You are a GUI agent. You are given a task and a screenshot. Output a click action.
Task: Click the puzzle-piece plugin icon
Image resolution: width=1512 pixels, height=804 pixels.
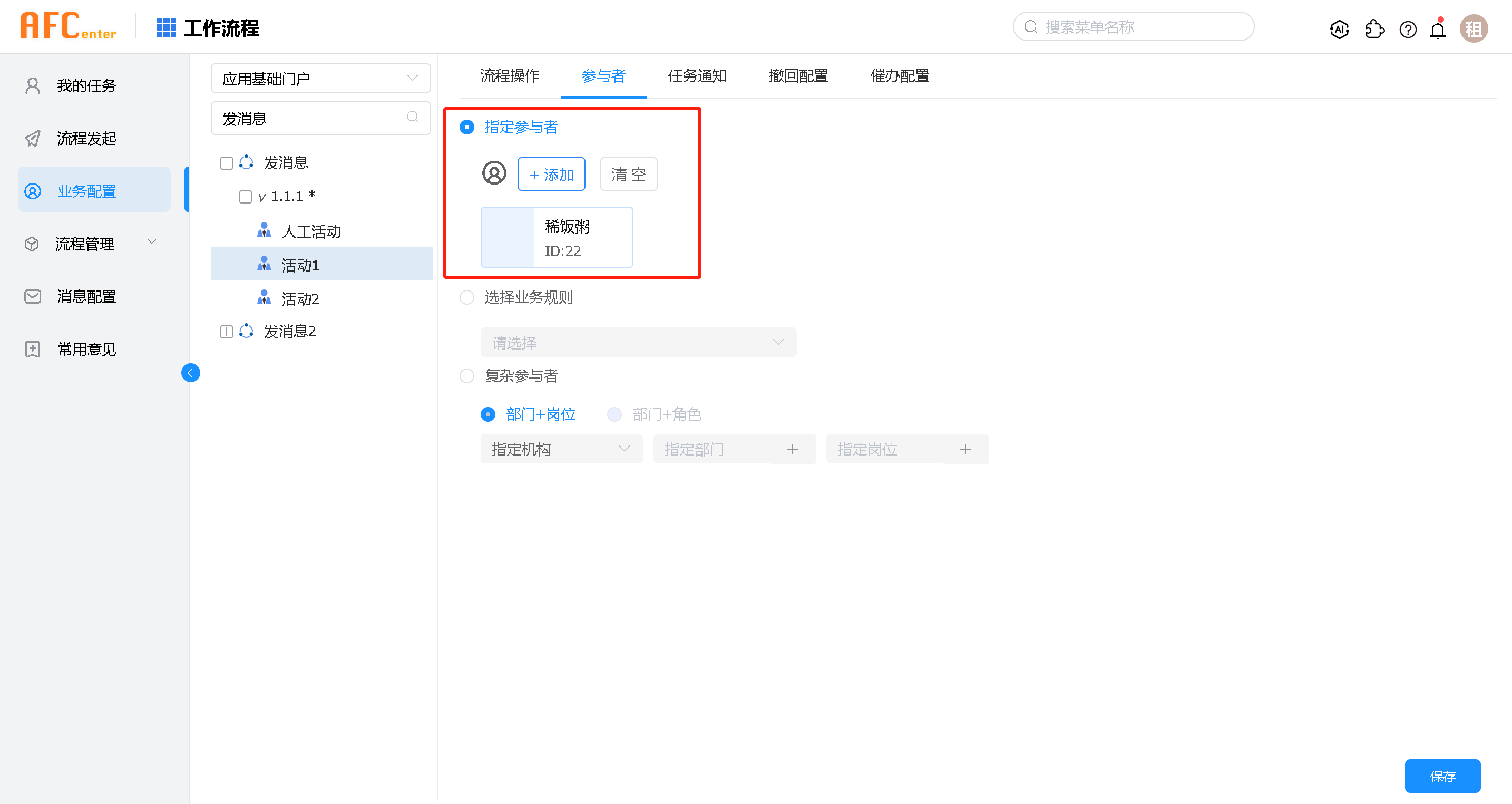[1374, 29]
